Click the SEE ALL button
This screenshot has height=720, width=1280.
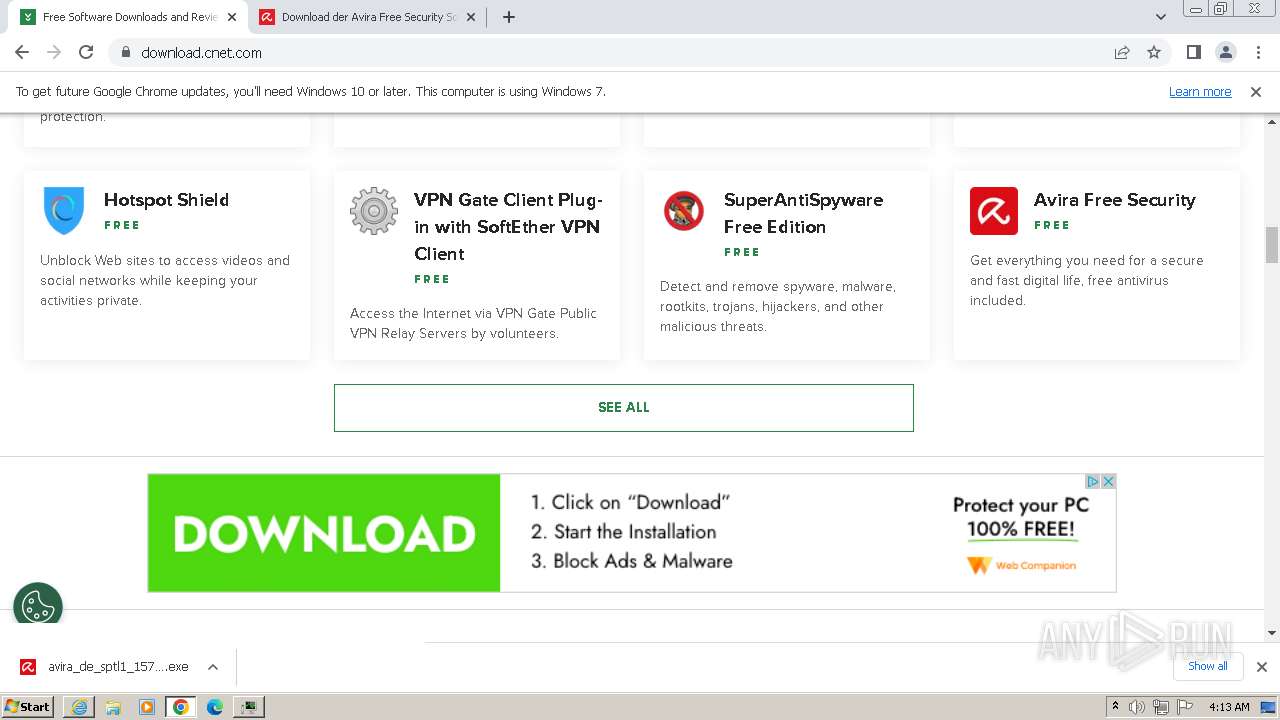624,408
